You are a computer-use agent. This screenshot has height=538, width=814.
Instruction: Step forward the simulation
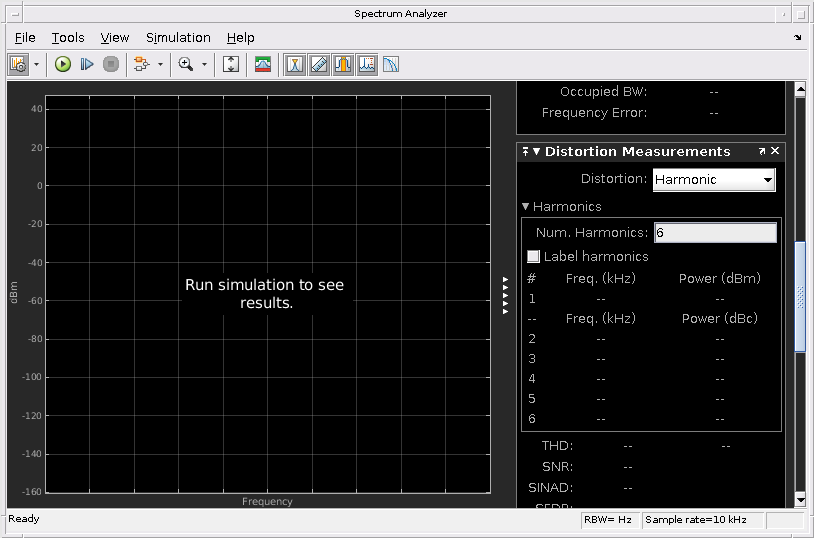(x=87, y=64)
